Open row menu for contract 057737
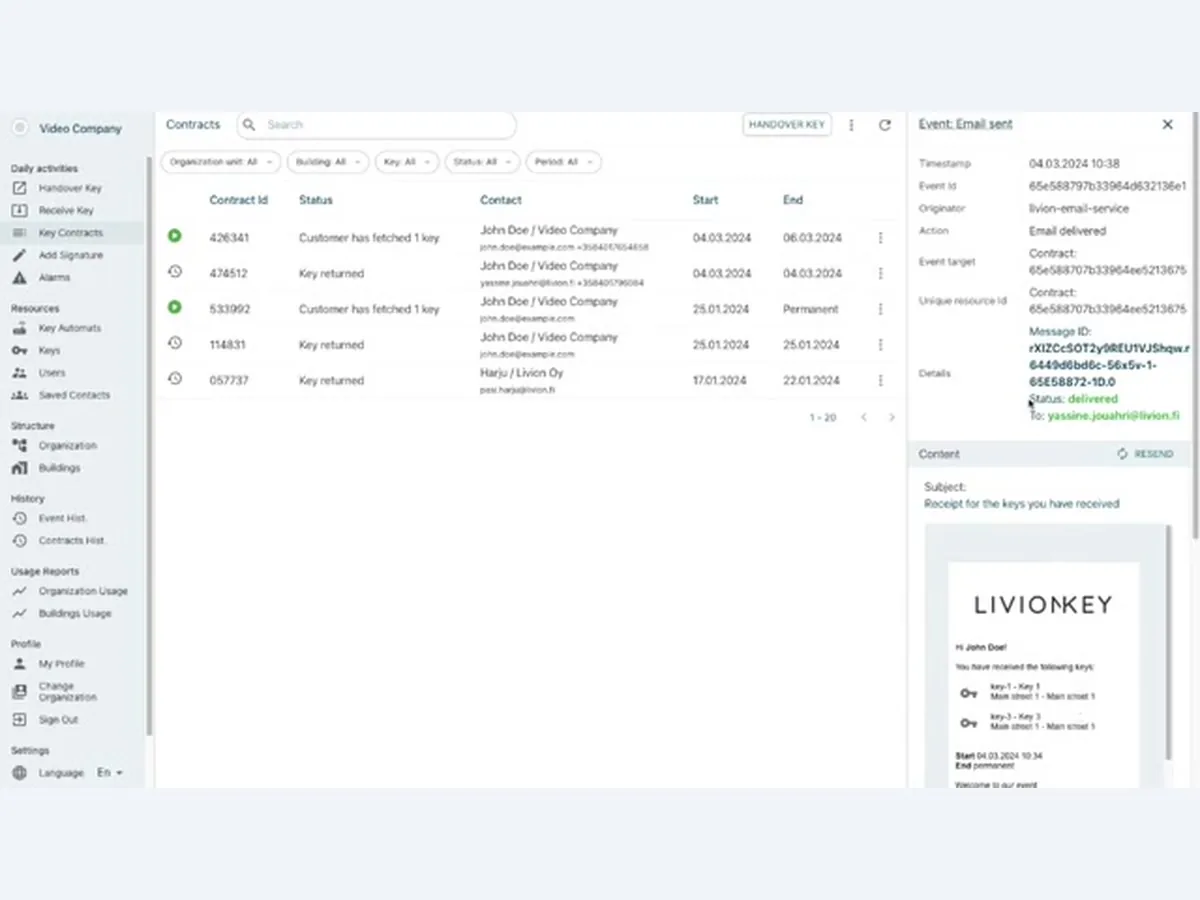Viewport: 1200px width, 900px height. (881, 380)
